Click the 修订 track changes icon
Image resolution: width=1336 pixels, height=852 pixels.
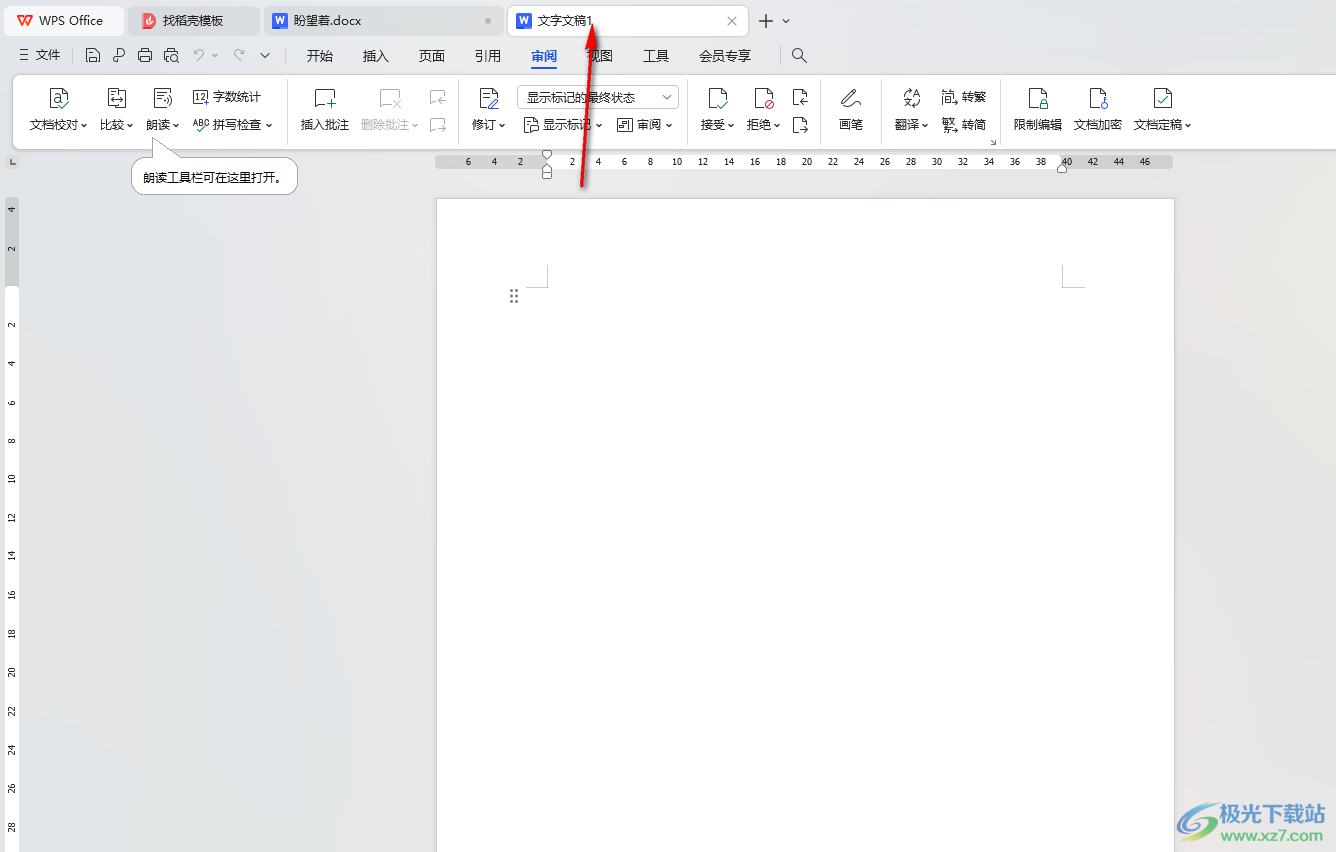coord(489,98)
